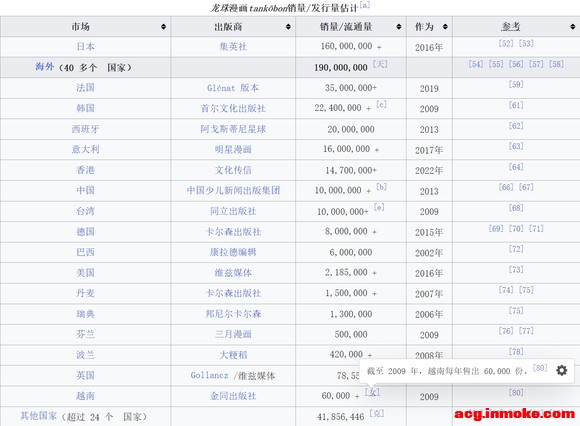Image resolution: width=580 pixels, height=426 pixels.
Task: Open footnote [c] beside 22,400,000
Action: (x=381, y=105)
